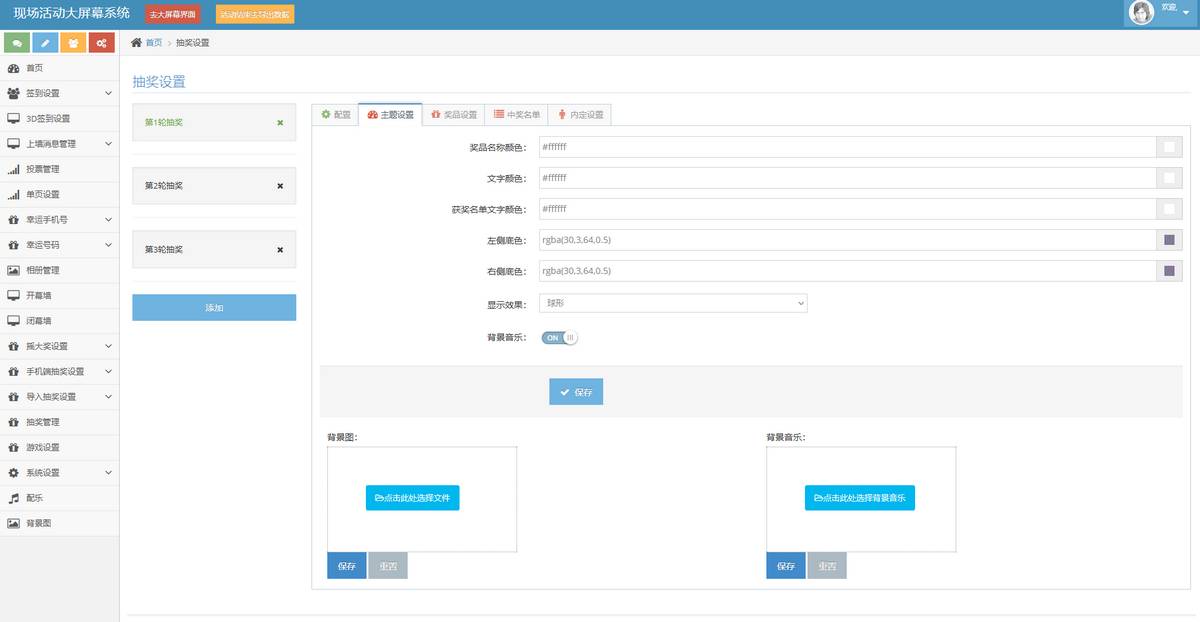The image size is (1200, 622).
Task: Click the green chat bubble icon top left
Action: click(14, 42)
